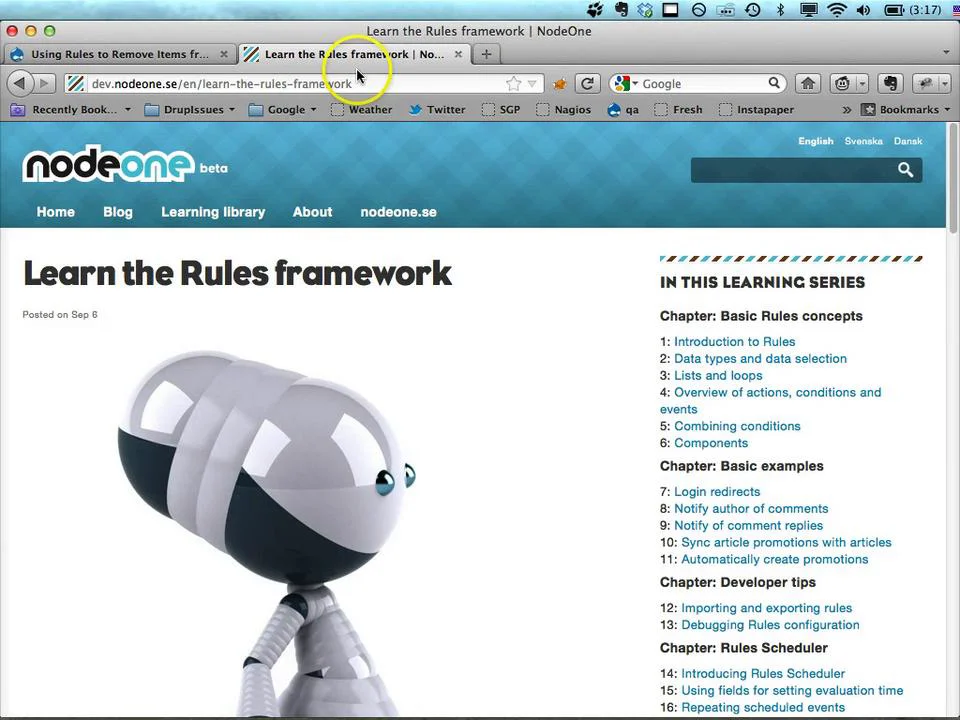960x720 pixels.
Task: Open Notify author of comments link
Action: coord(751,509)
